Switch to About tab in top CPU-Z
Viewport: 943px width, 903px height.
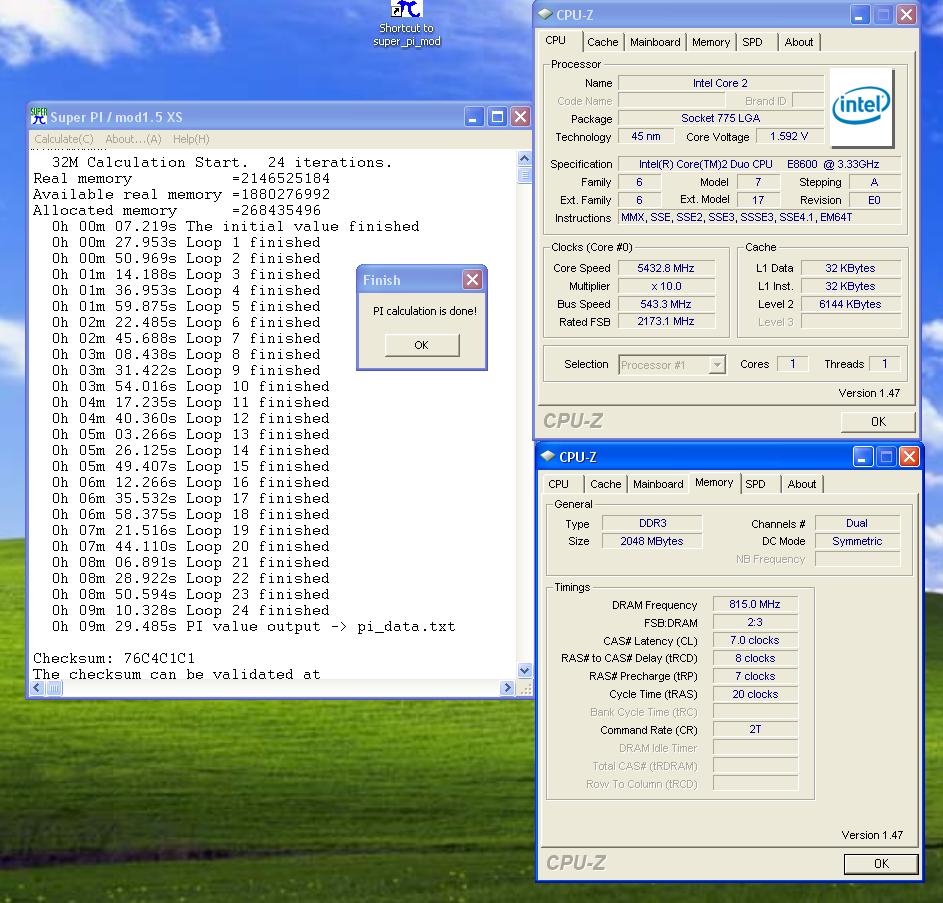[x=799, y=42]
